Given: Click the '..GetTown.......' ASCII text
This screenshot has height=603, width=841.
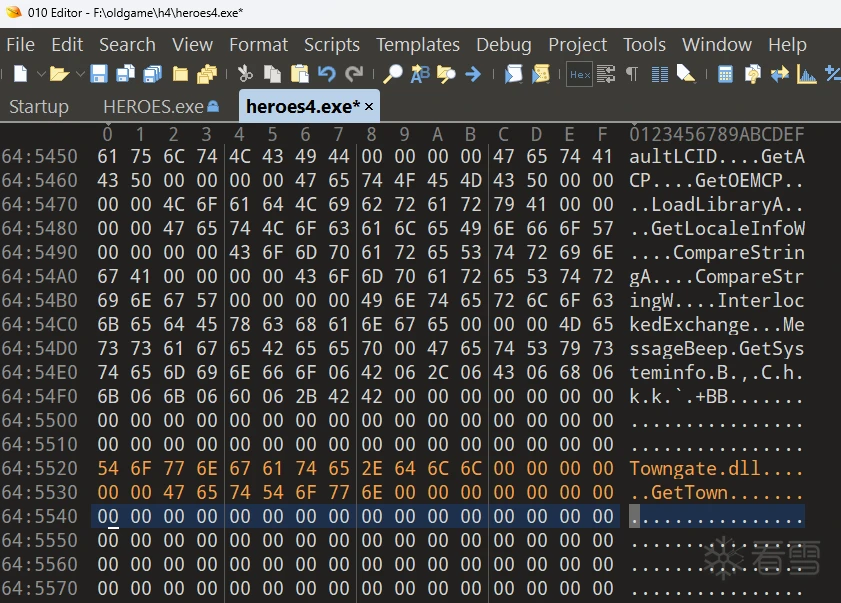Looking at the screenshot, I should tap(717, 492).
